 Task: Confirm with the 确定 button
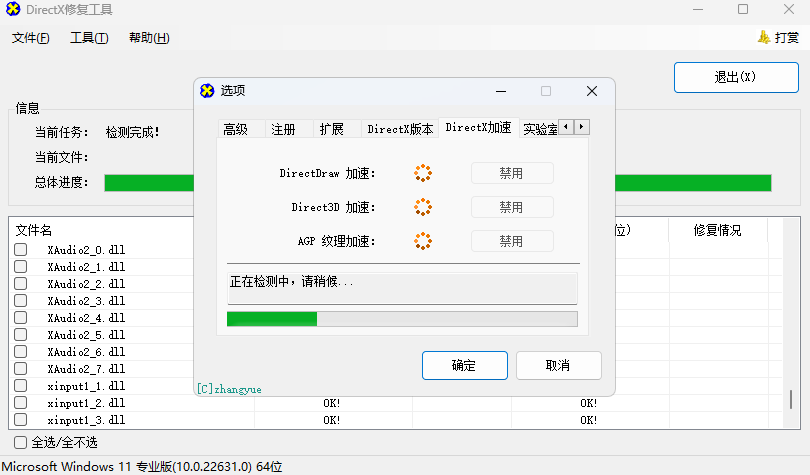[x=464, y=366]
